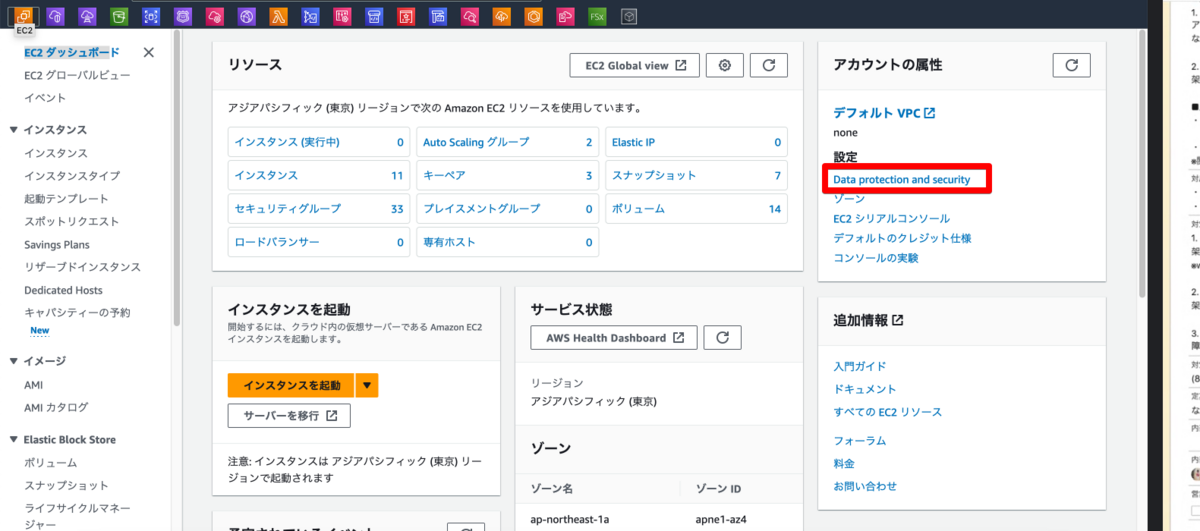Open the Elastic IP resource tile
The height and width of the screenshot is (531, 1200).
coord(696,142)
